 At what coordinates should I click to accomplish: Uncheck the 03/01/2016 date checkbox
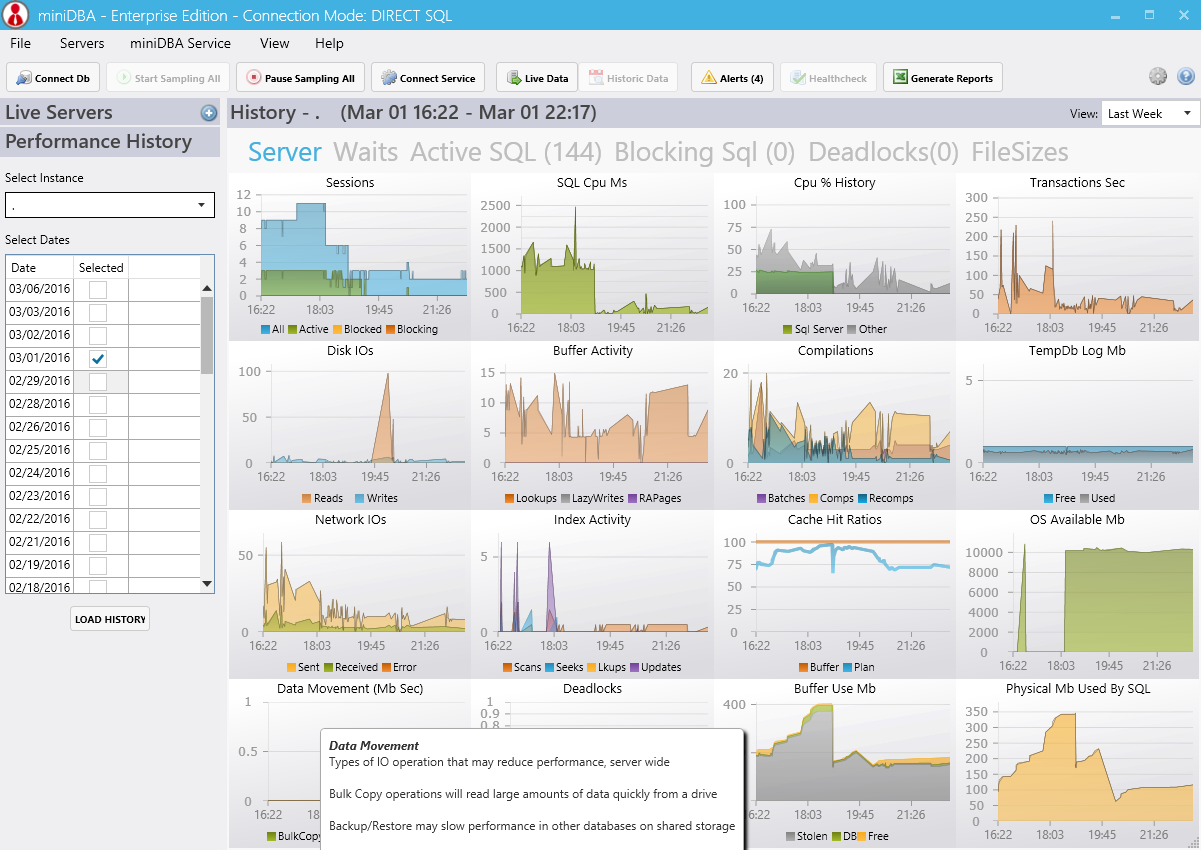[x=98, y=358]
